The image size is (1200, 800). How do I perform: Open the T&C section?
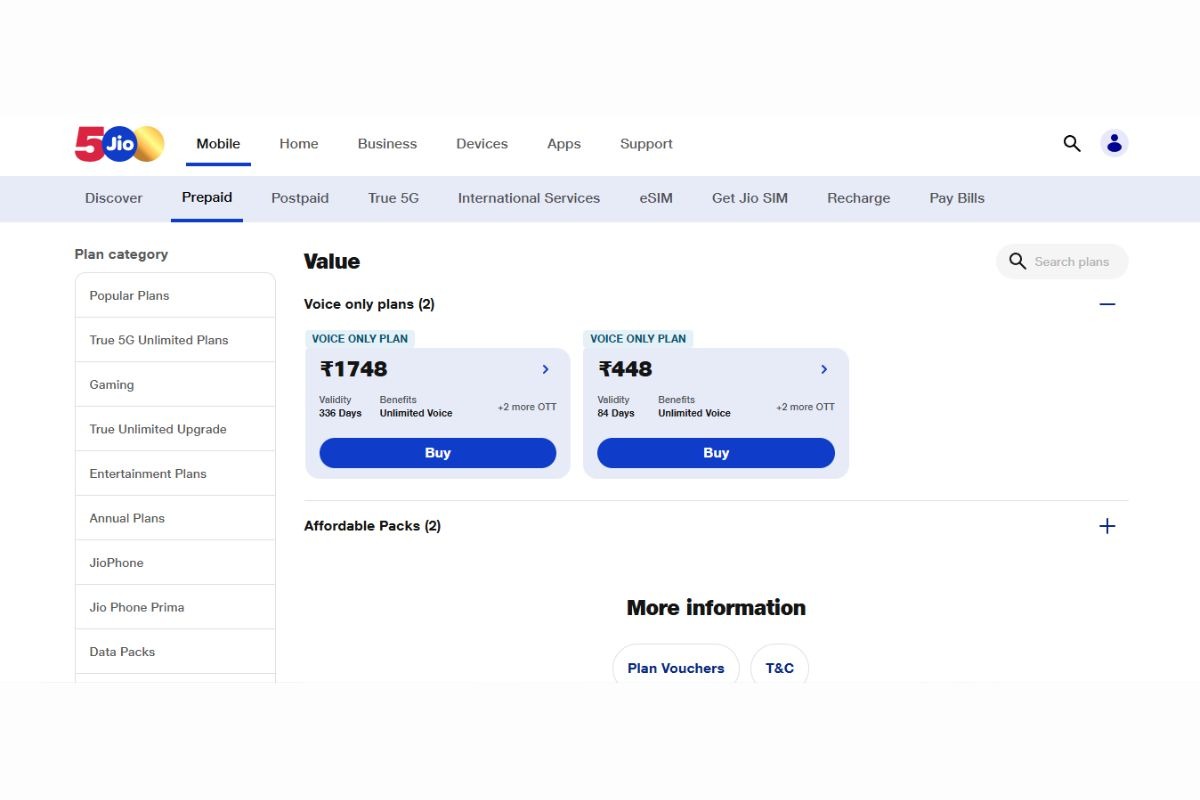(779, 667)
